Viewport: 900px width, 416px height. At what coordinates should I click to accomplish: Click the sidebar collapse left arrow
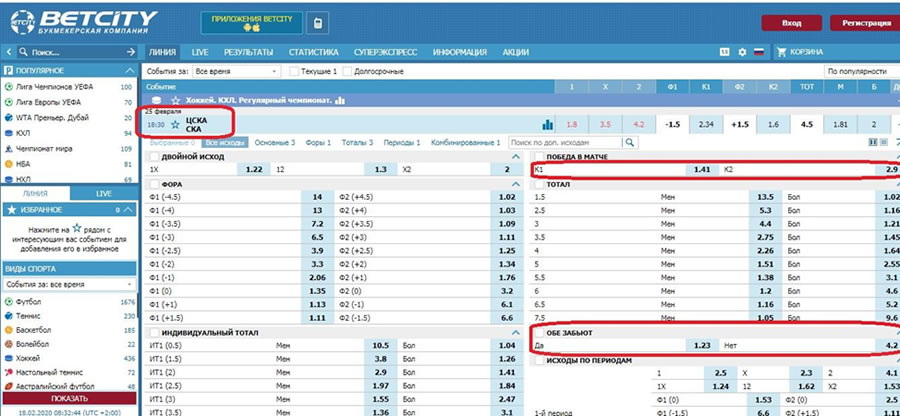(9, 52)
